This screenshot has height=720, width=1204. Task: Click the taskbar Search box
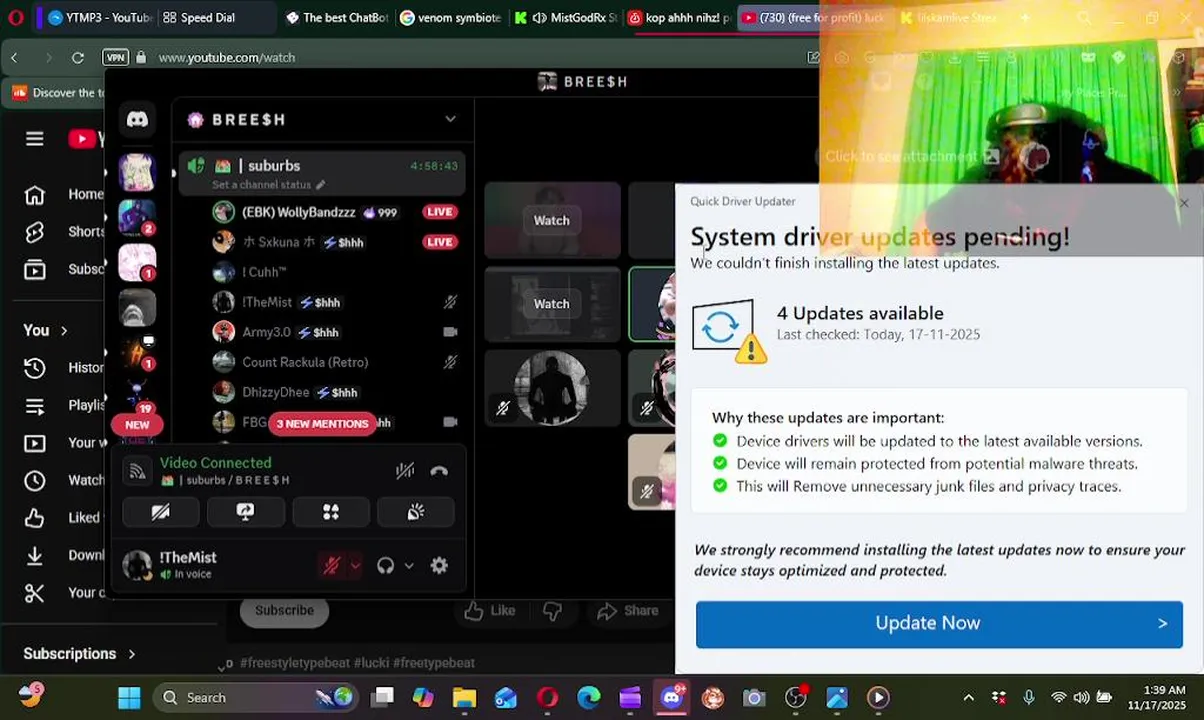point(255,698)
